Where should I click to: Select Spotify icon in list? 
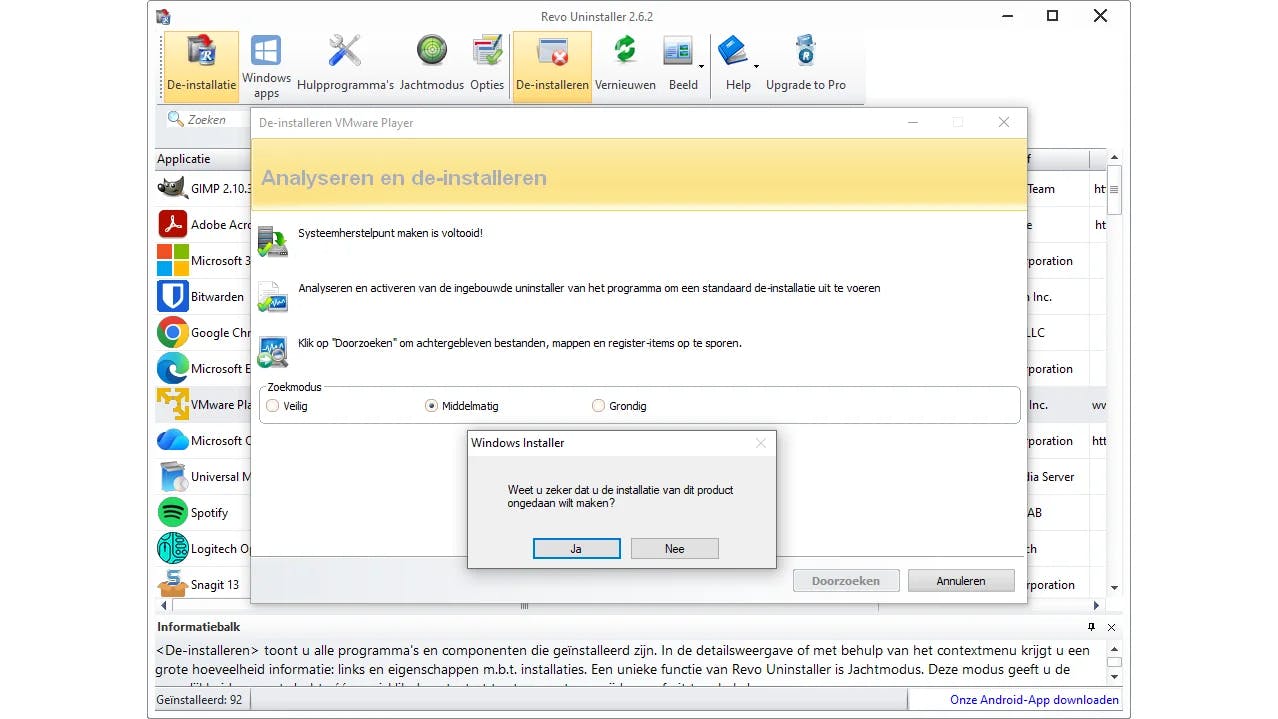(173, 512)
